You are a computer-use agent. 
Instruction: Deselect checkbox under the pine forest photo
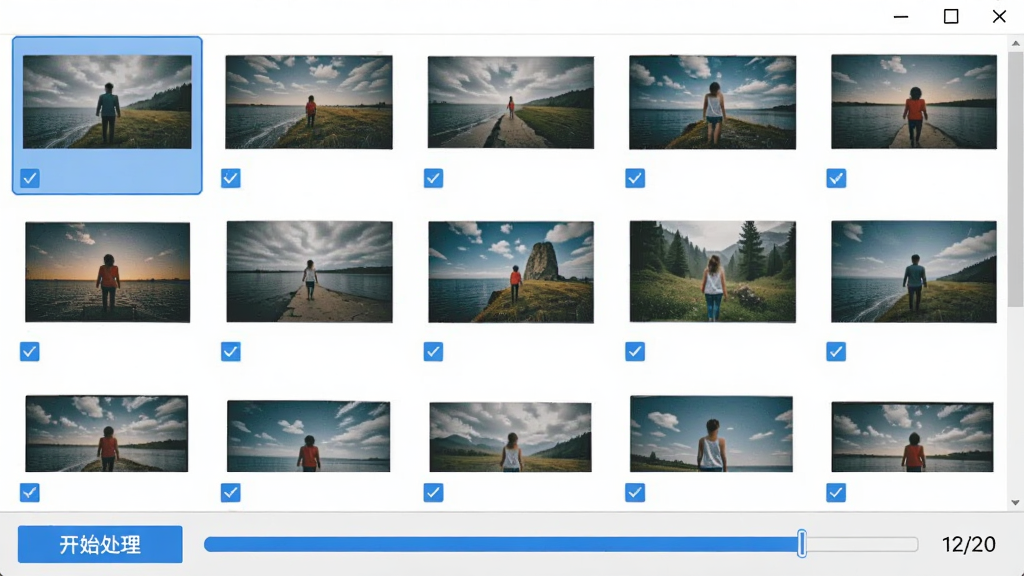(x=635, y=352)
